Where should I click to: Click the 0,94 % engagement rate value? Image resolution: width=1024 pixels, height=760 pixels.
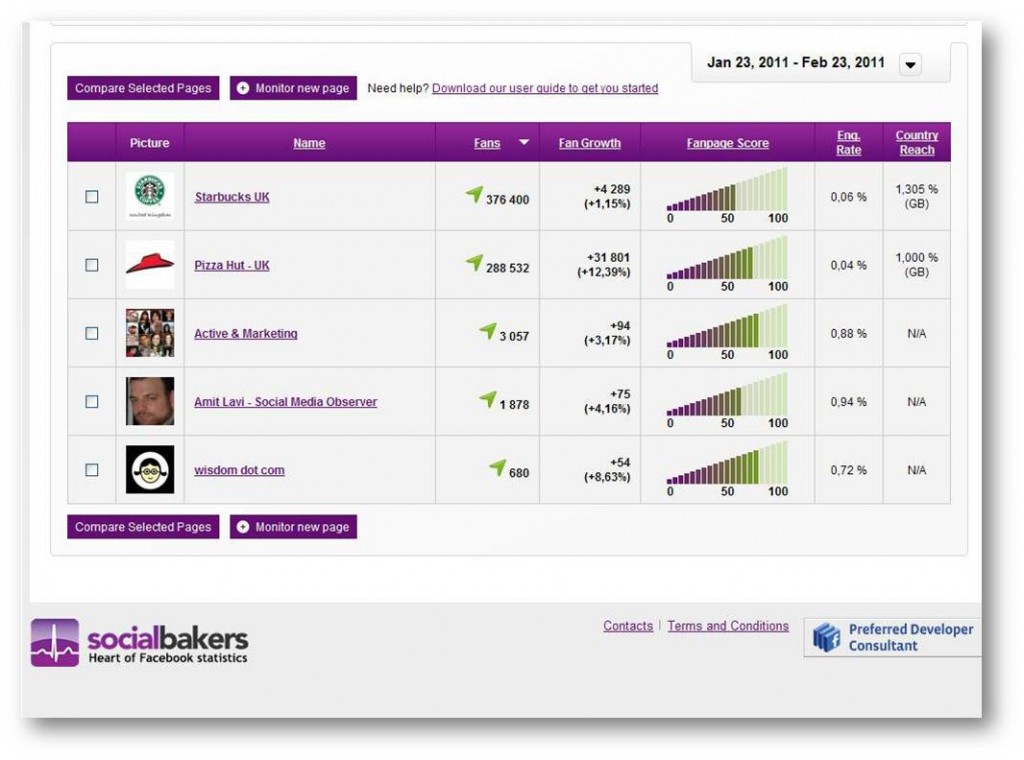848,402
